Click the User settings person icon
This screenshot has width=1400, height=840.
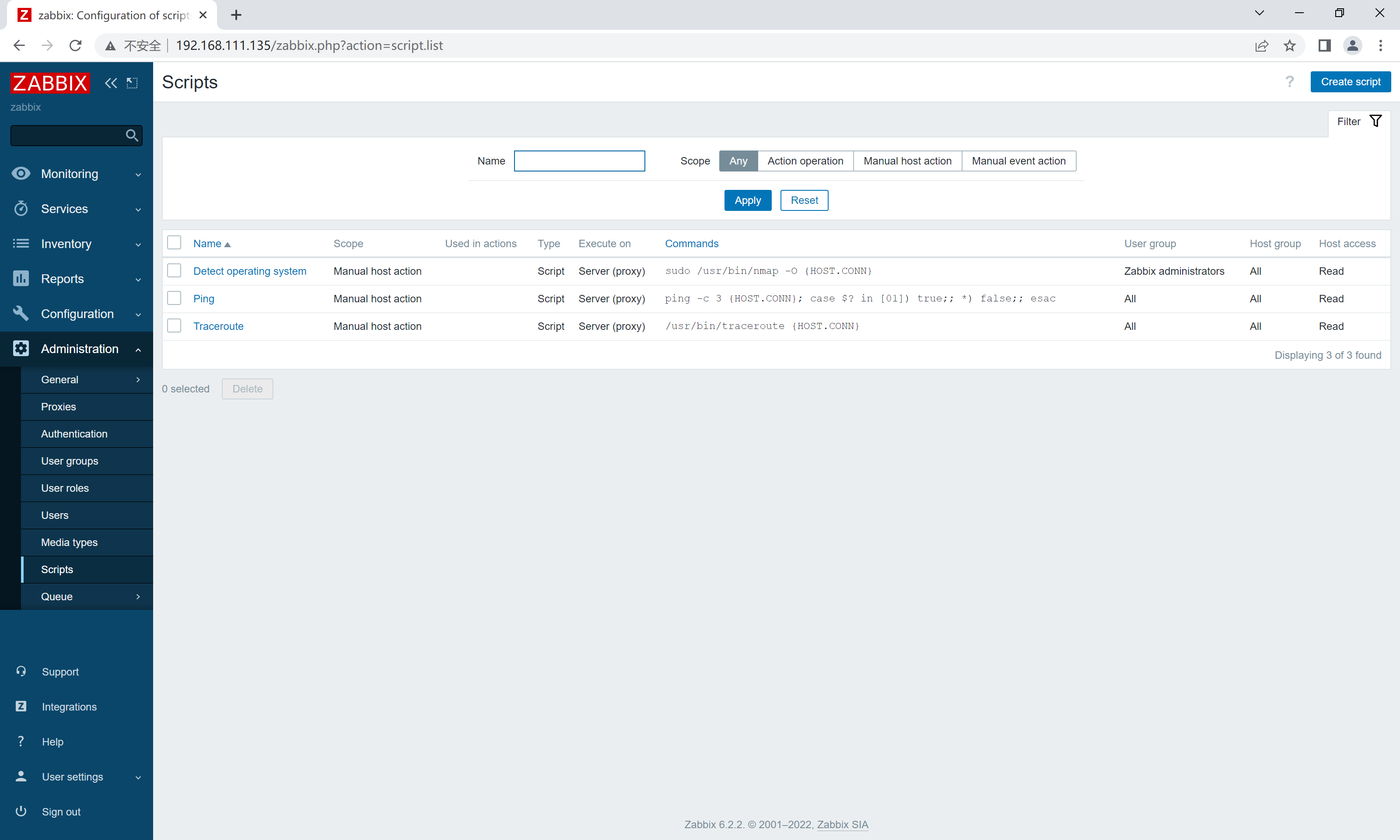coord(21,777)
